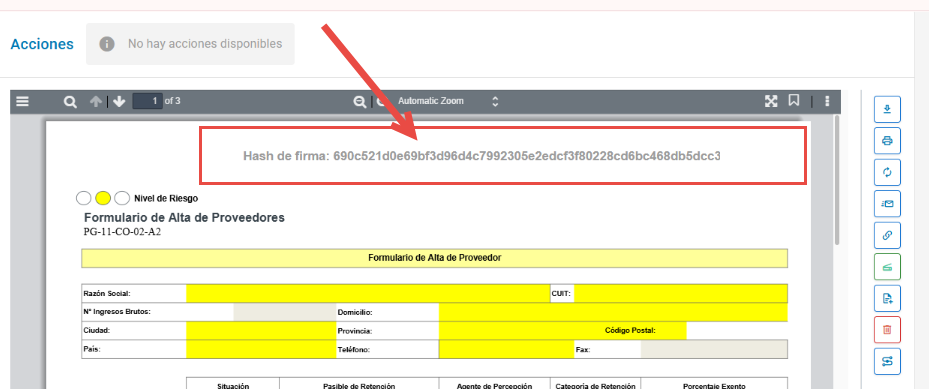Click the Teléfono yellow field
This screenshot has height=389, width=929.
click(x=507, y=349)
